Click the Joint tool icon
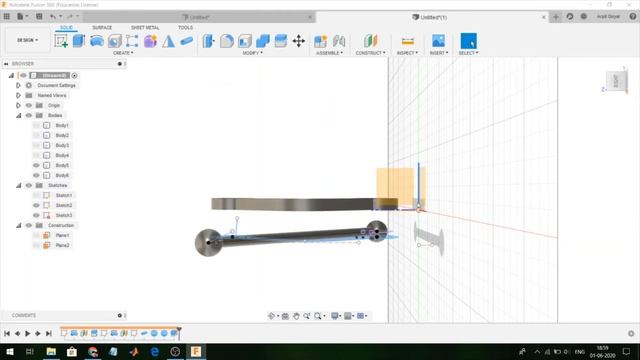 339,41
